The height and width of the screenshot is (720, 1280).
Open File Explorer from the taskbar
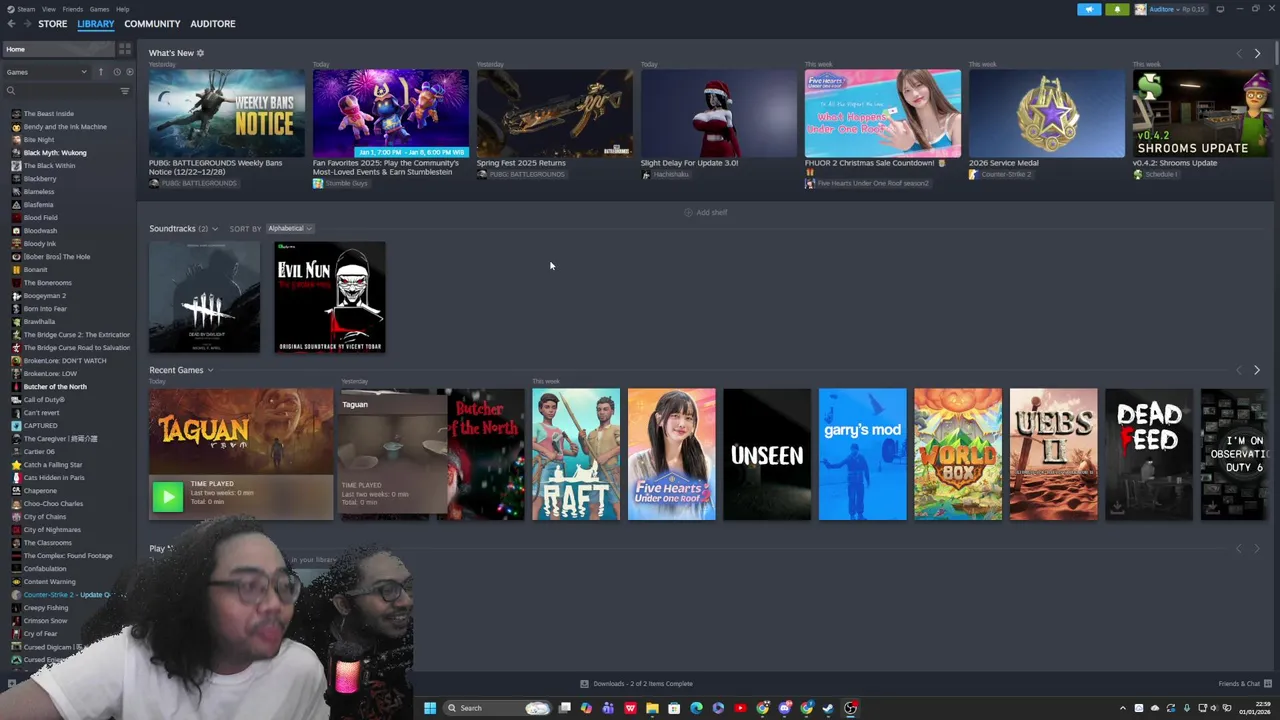[652, 708]
